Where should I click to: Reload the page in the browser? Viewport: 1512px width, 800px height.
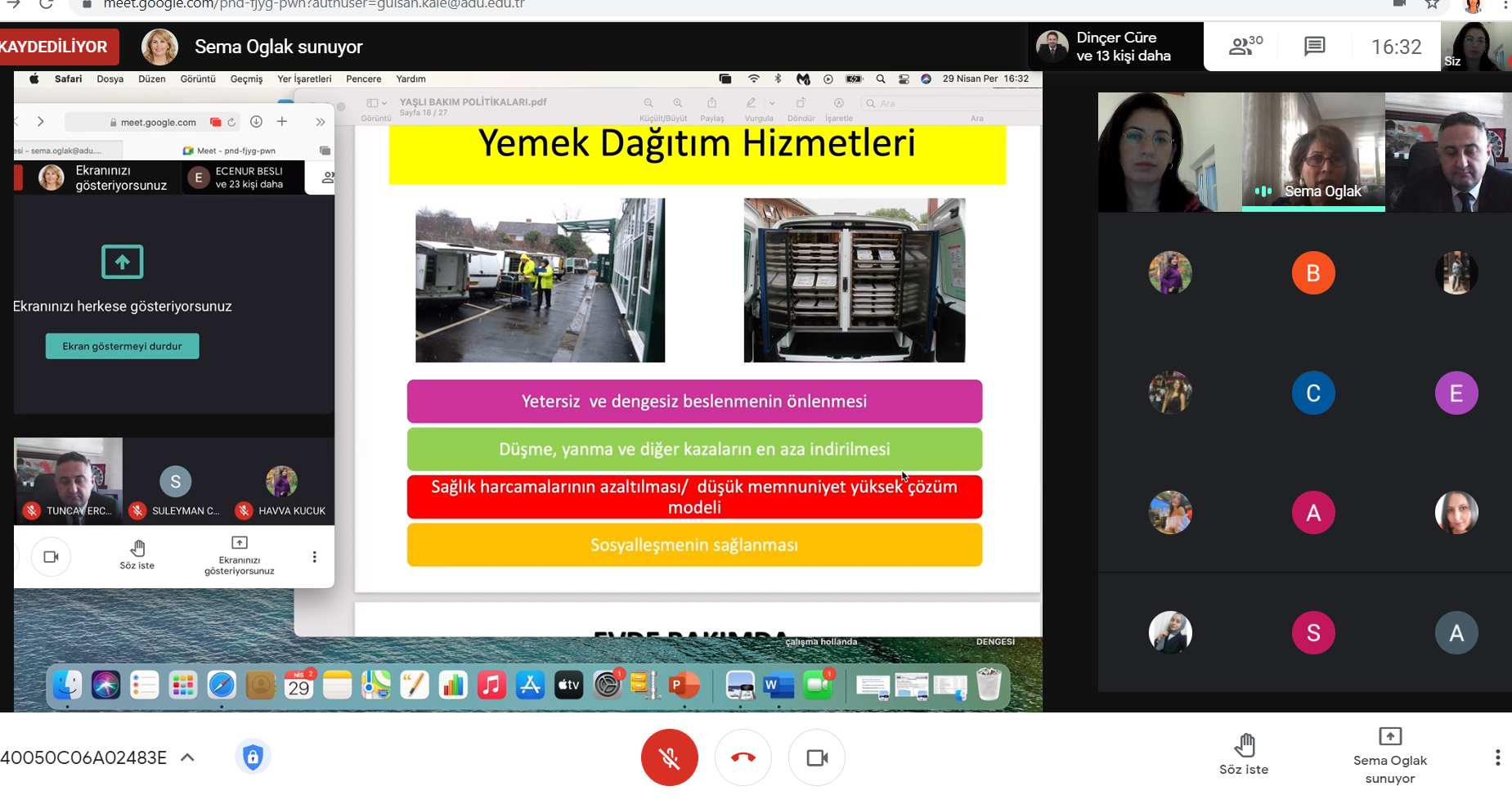click(46, 5)
